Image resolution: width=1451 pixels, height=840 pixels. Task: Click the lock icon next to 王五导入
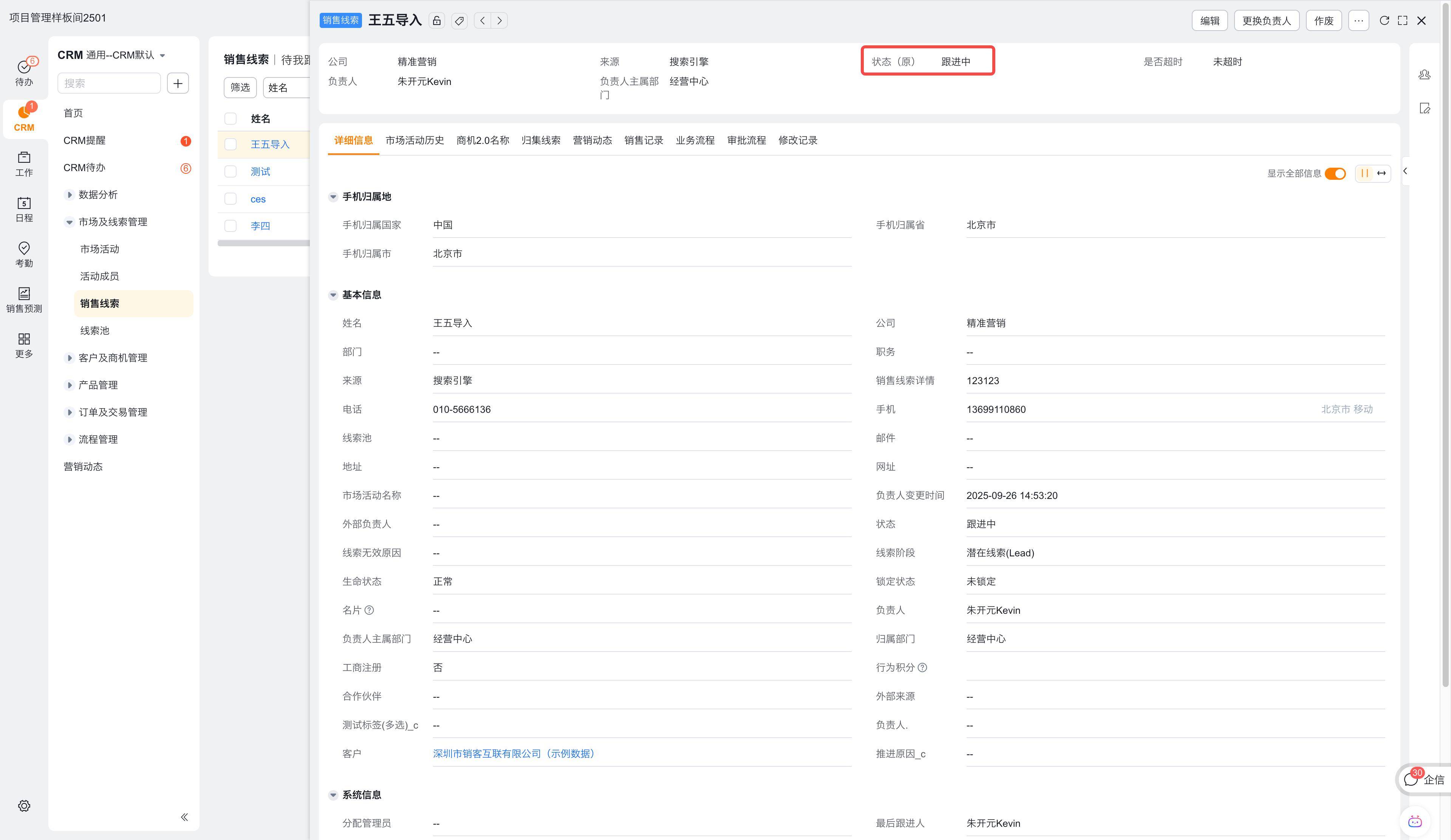(436, 21)
